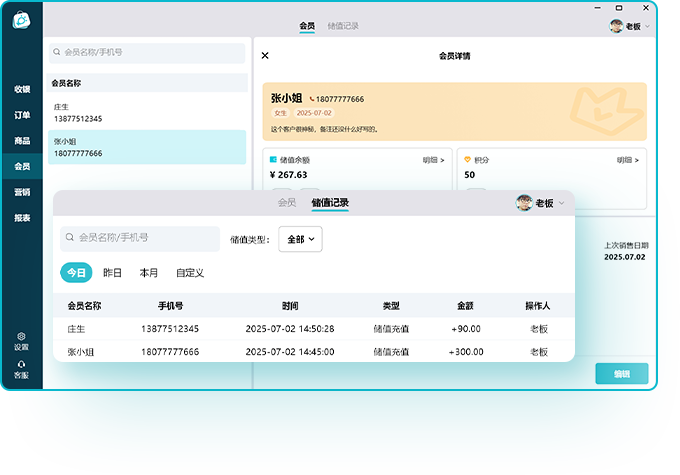This screenshot has width=680, height=475.
Task: Click magnifier icon in 储值记录 search
Action: [x=69, y=237]
